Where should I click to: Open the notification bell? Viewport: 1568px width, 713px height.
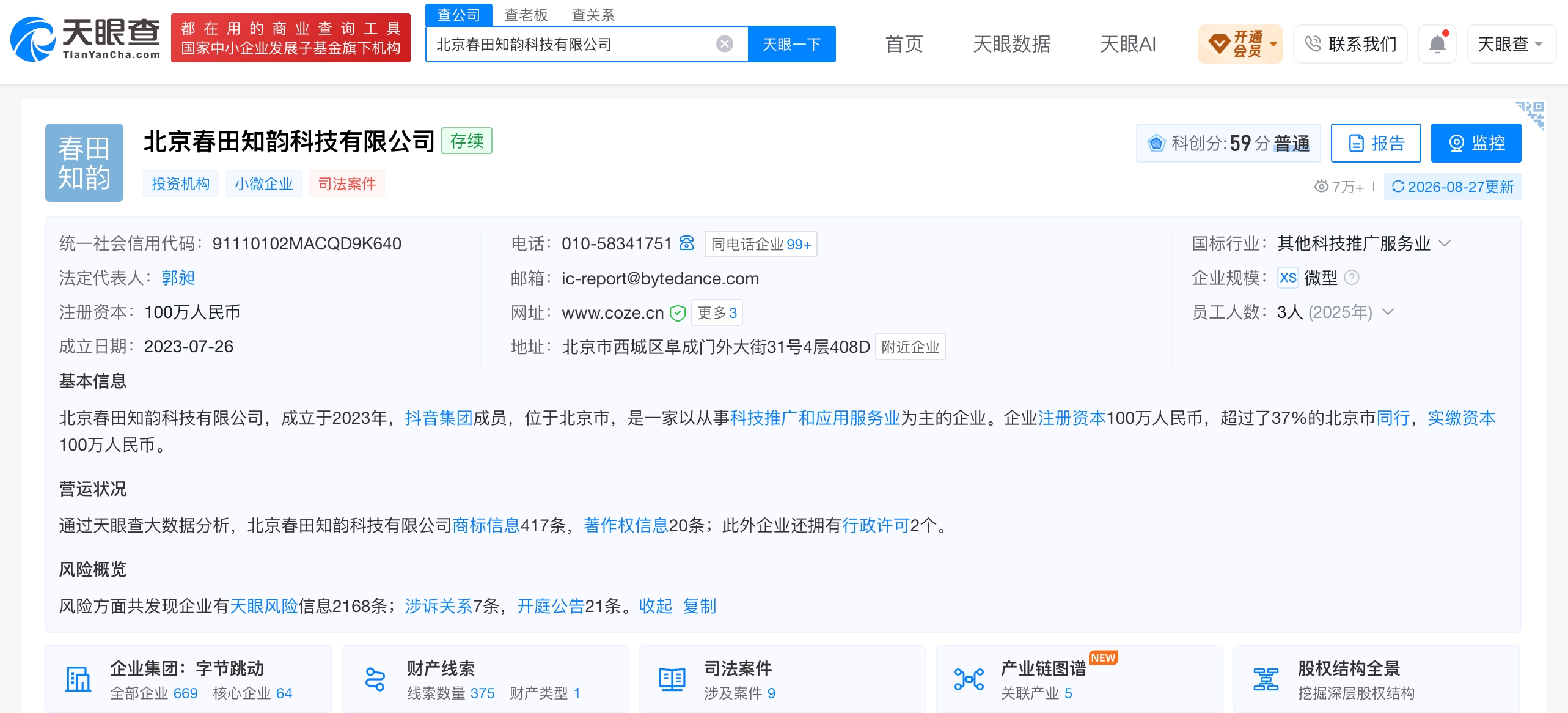click(x=1438, y=44)
